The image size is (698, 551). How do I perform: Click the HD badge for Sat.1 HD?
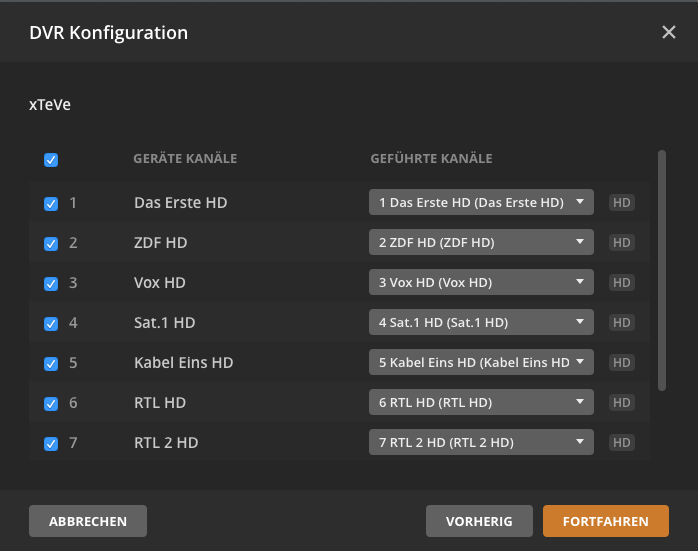[622, 323]
